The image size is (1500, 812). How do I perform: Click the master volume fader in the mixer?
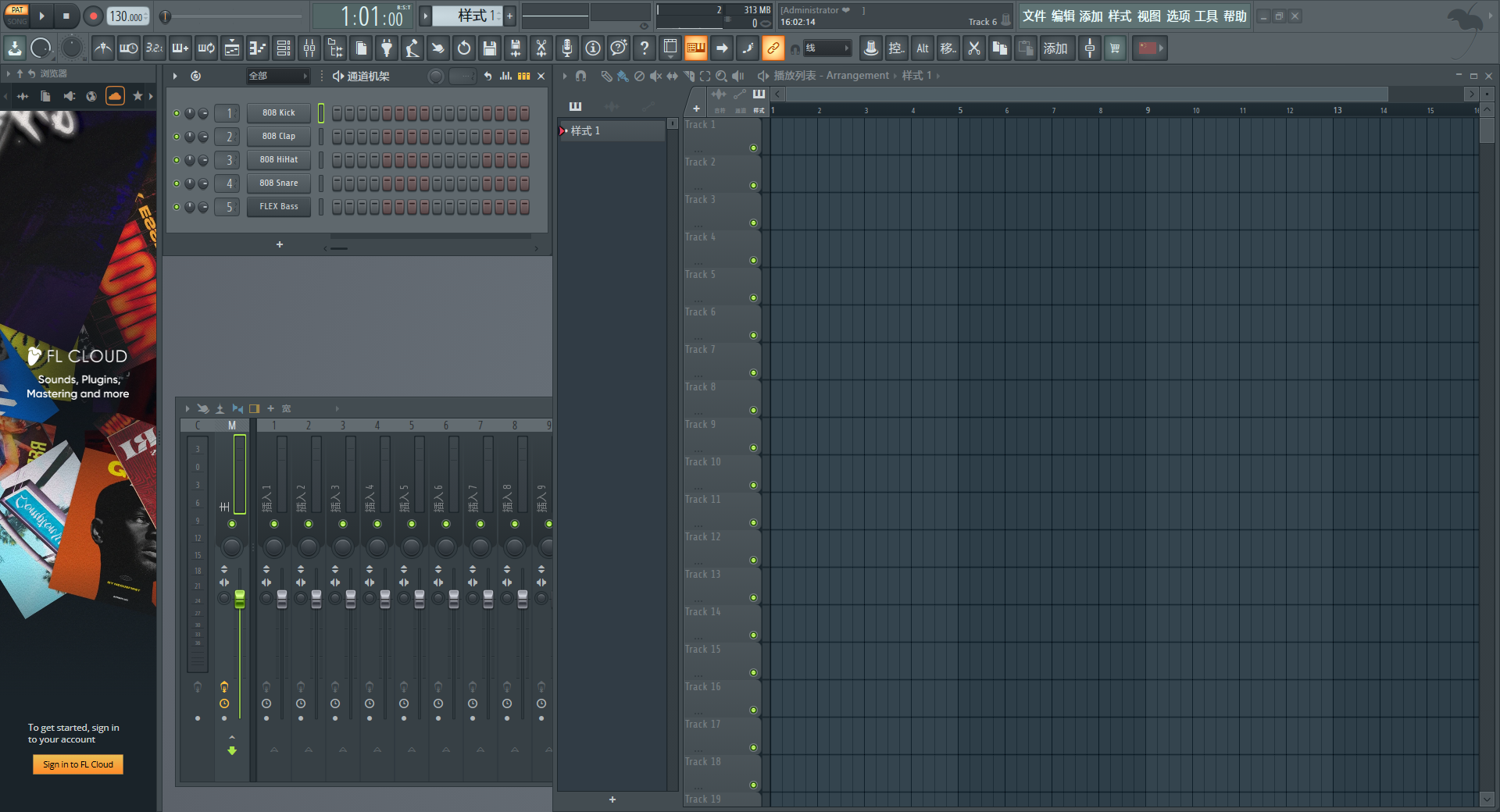tap(240, 599)
